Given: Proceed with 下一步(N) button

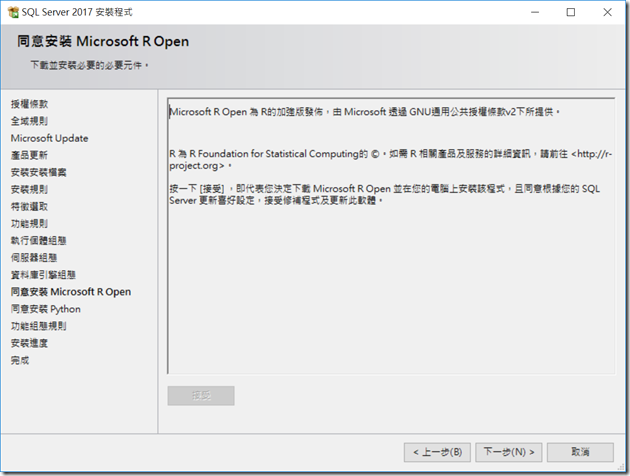Looking at the screenshot, I should tap(509, 452).
